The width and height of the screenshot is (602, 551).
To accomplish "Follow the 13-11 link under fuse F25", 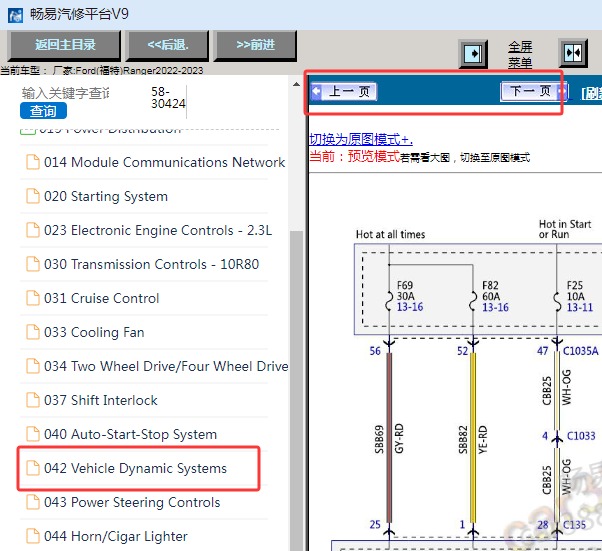I will point(580,307).
